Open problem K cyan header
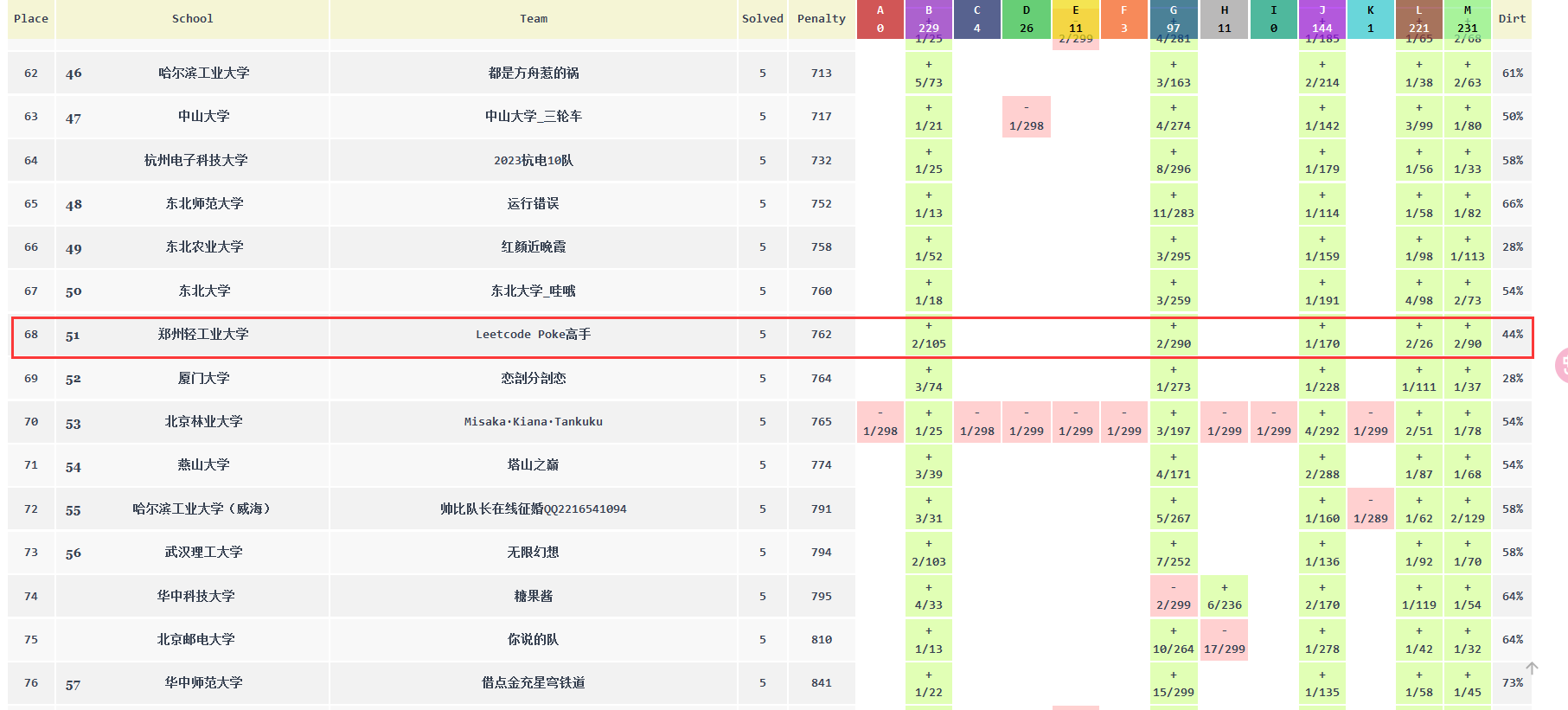The height and width of the screenshot is (710, 1568). (x=1371, y=19)
